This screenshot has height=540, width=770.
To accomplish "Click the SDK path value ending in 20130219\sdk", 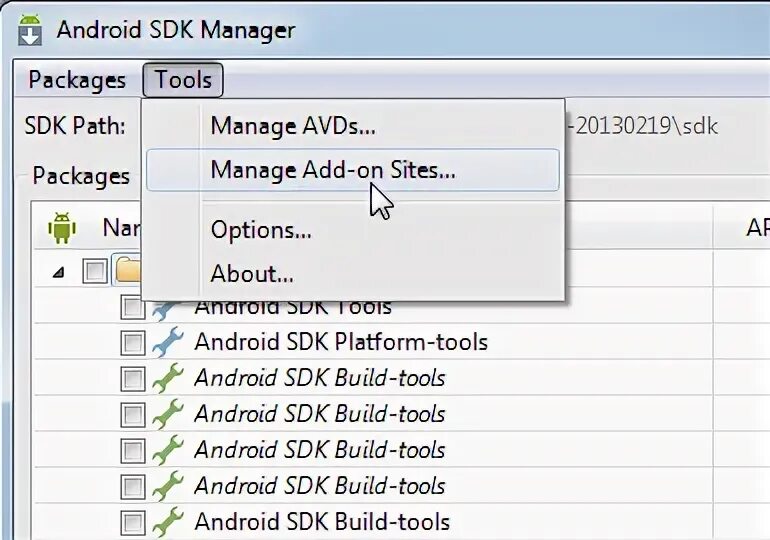I will [x=643, y=126].
